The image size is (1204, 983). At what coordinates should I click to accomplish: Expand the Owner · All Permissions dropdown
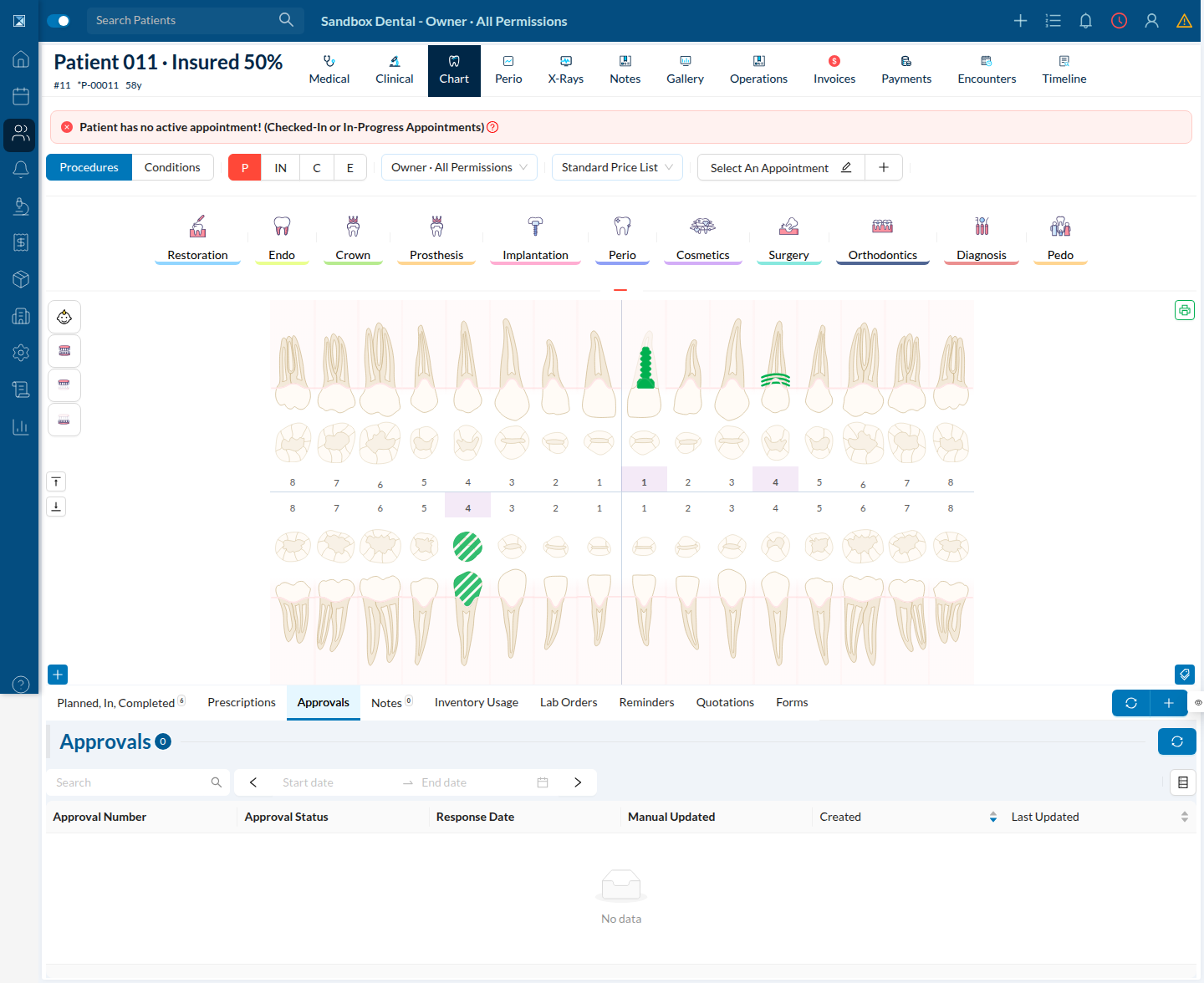458,167
